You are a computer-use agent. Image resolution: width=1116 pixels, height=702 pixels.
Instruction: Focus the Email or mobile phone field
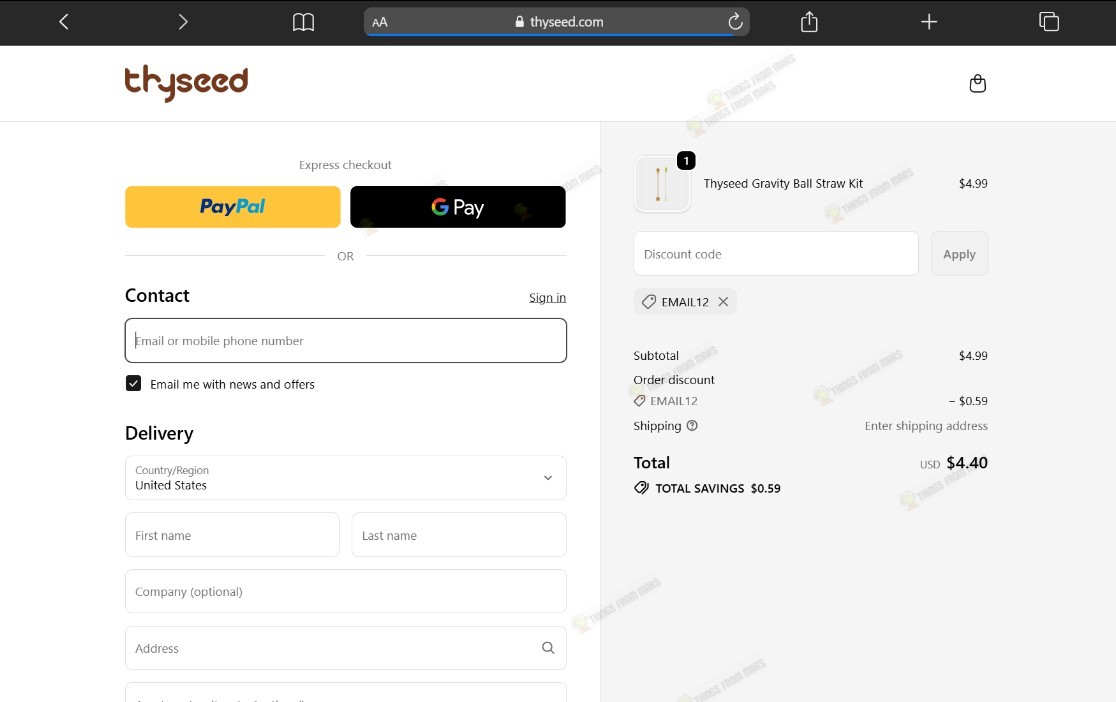coord(346,340)
